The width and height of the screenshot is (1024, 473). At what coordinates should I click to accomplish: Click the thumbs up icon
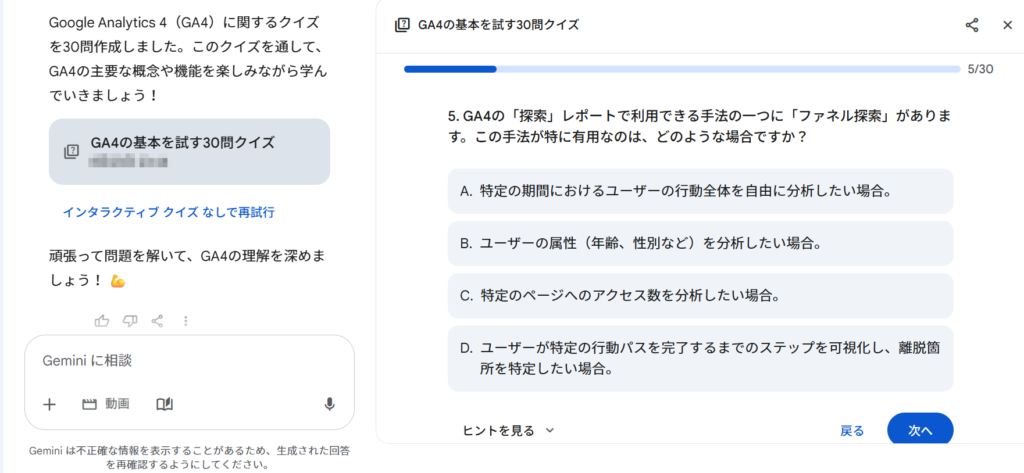pos(102,321)
